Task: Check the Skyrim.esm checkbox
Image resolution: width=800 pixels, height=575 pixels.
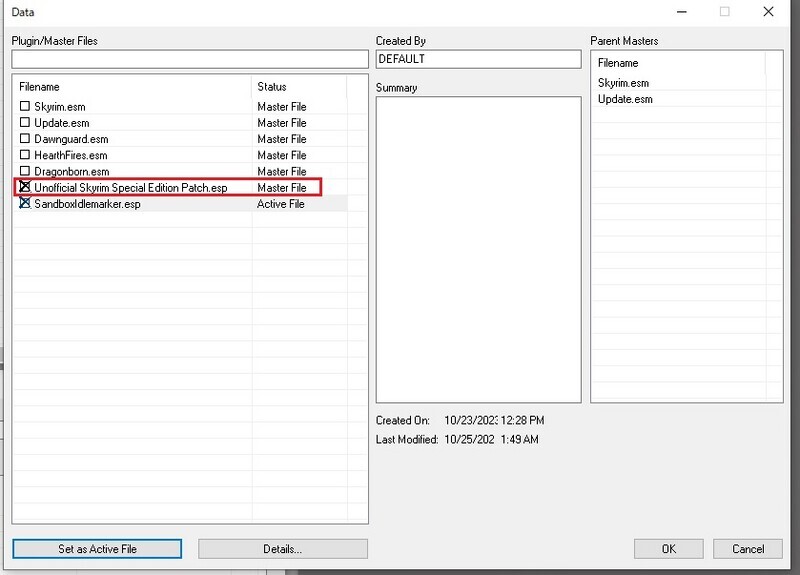Action: click(24, 106)
